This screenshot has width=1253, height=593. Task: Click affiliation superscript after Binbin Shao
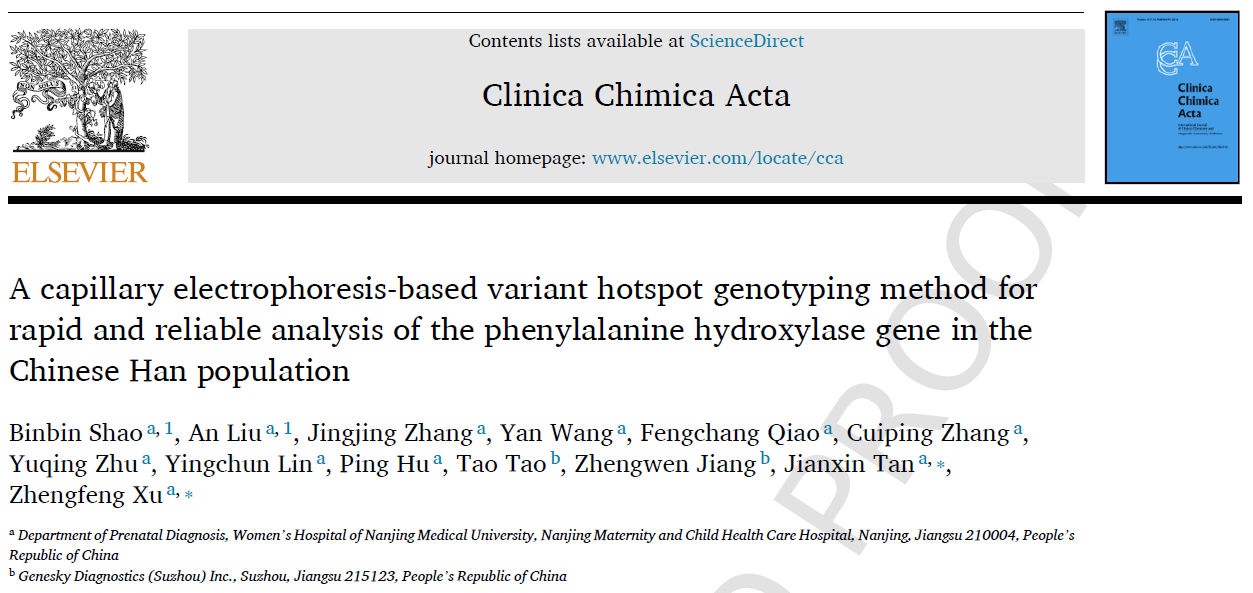152,429
